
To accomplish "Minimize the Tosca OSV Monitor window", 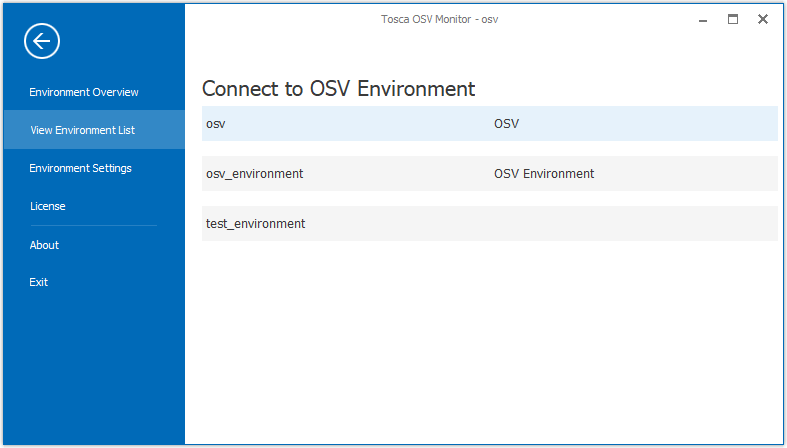I will [x=704, y=19].
